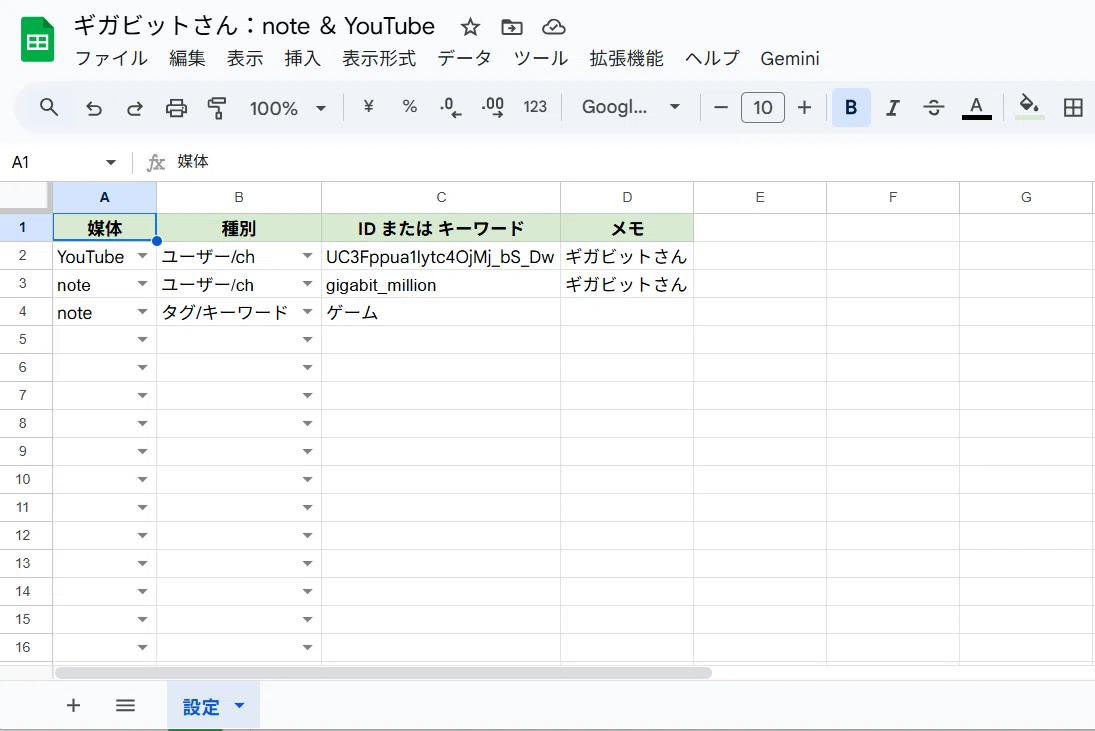Open the search menus magnifier tool
This screenshot has width=1095, height=731.
(x=49, y=108)
